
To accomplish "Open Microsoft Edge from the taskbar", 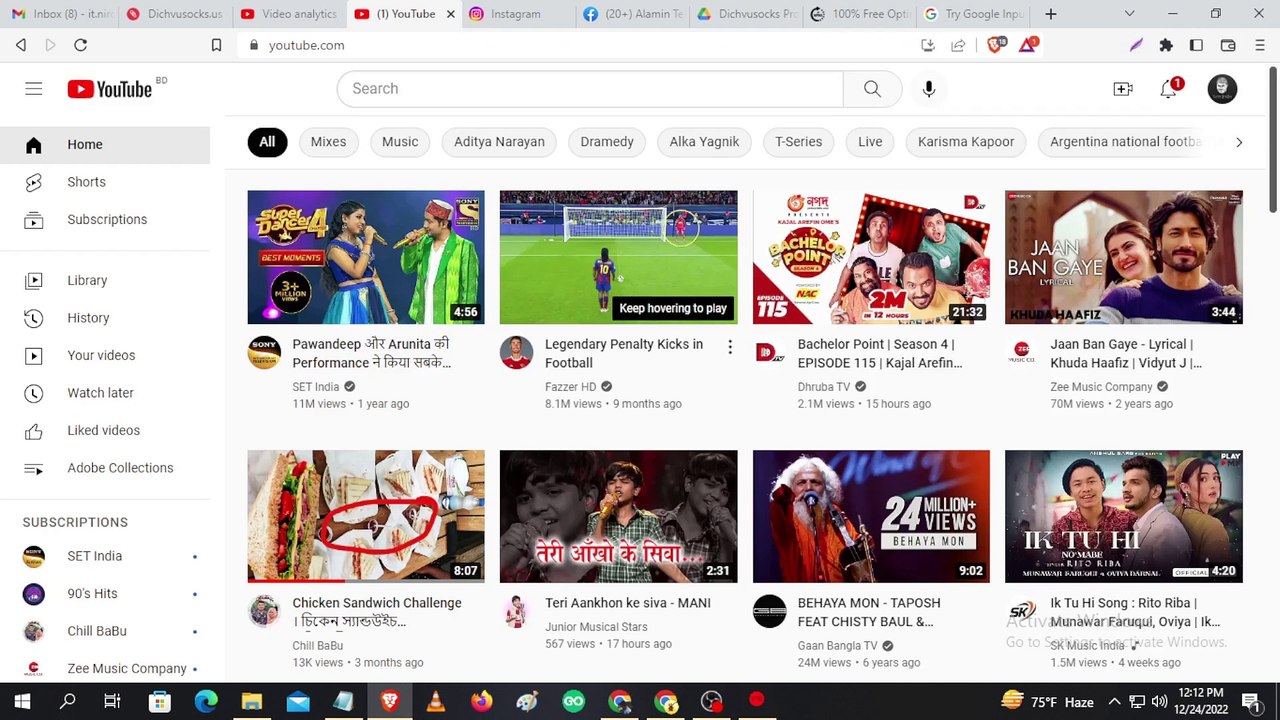I will pyautogui.click(x=206, y=702).
